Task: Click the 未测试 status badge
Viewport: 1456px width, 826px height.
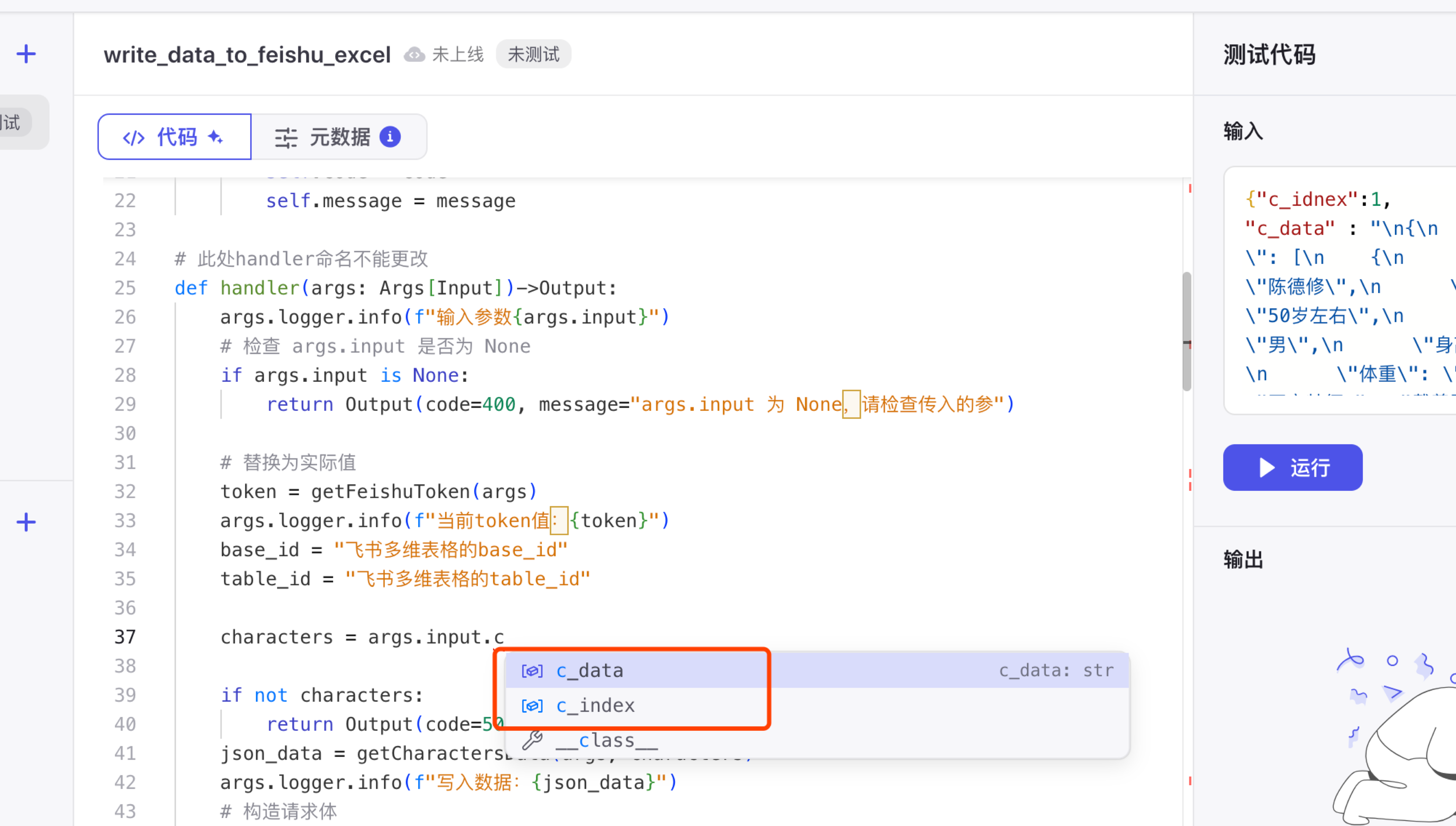Action: click(533, 54)
